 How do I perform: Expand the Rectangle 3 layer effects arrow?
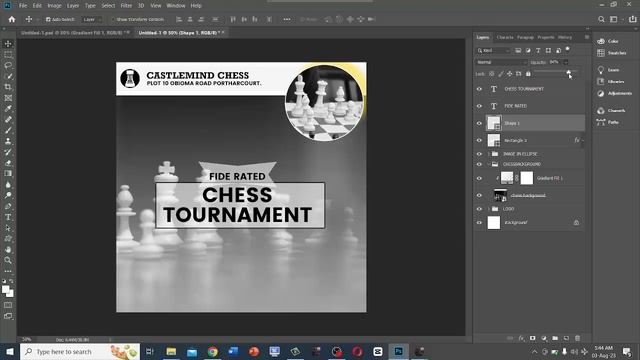[x=582, y=140]
